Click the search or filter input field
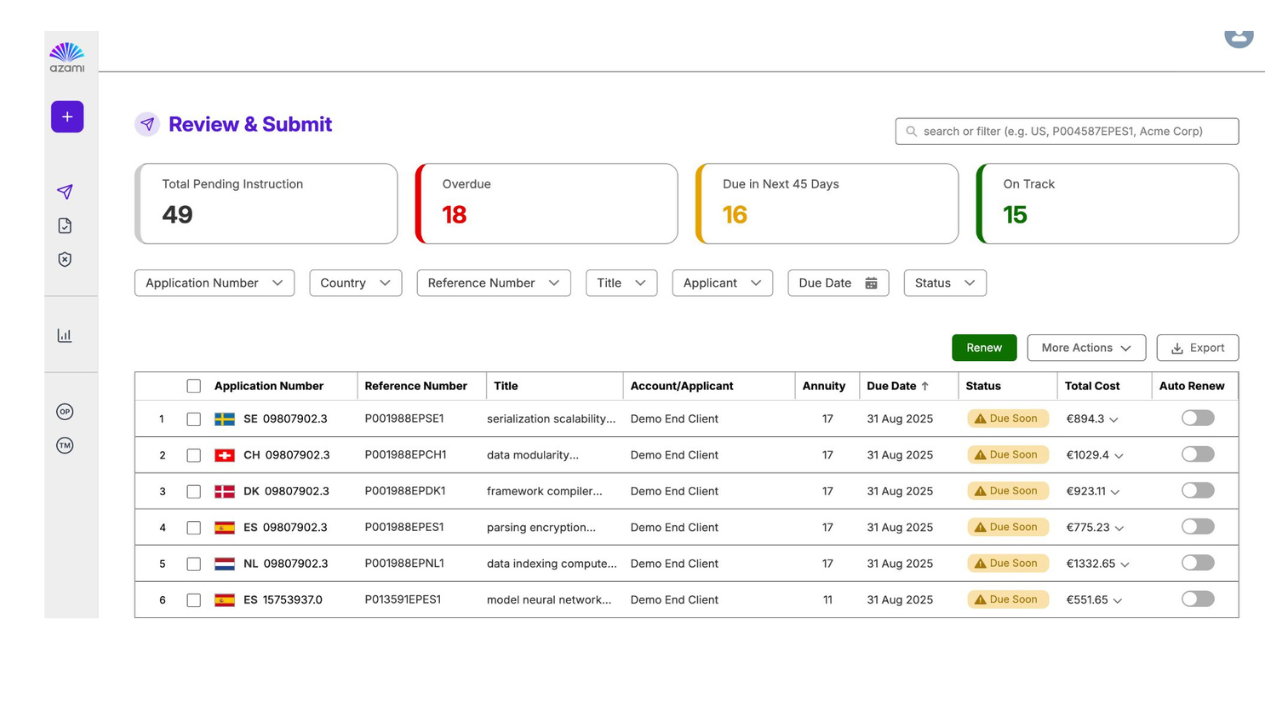The image size is (1280, 720). (1066, 131)
